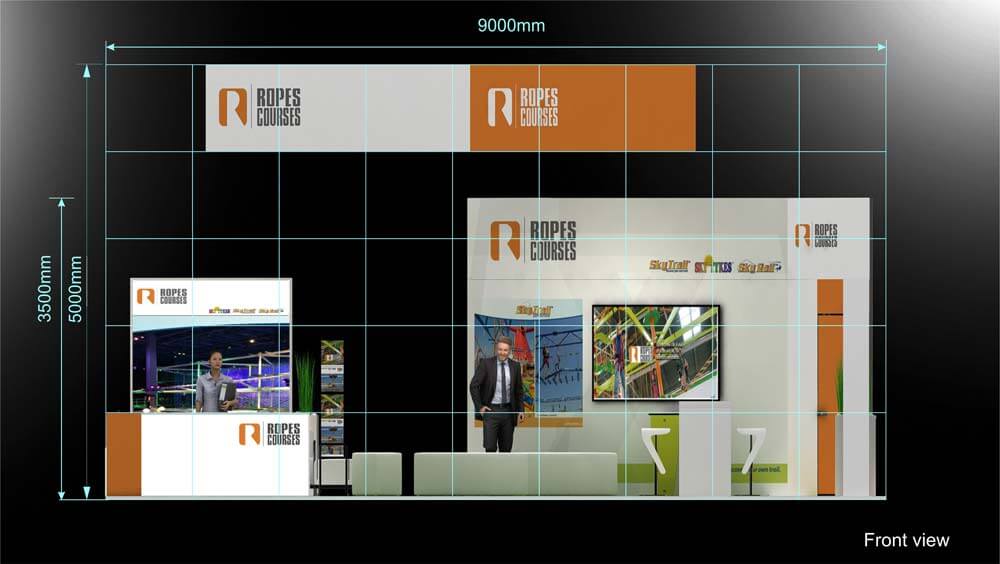
Task: Click the Front view caption text
Action: click(x=906, y=540)
